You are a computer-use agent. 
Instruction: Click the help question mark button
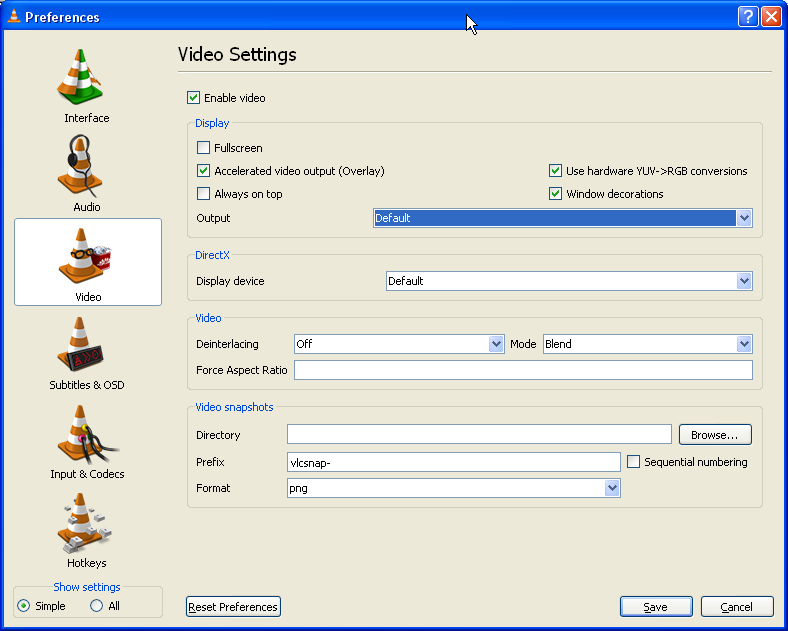(748, 17)
